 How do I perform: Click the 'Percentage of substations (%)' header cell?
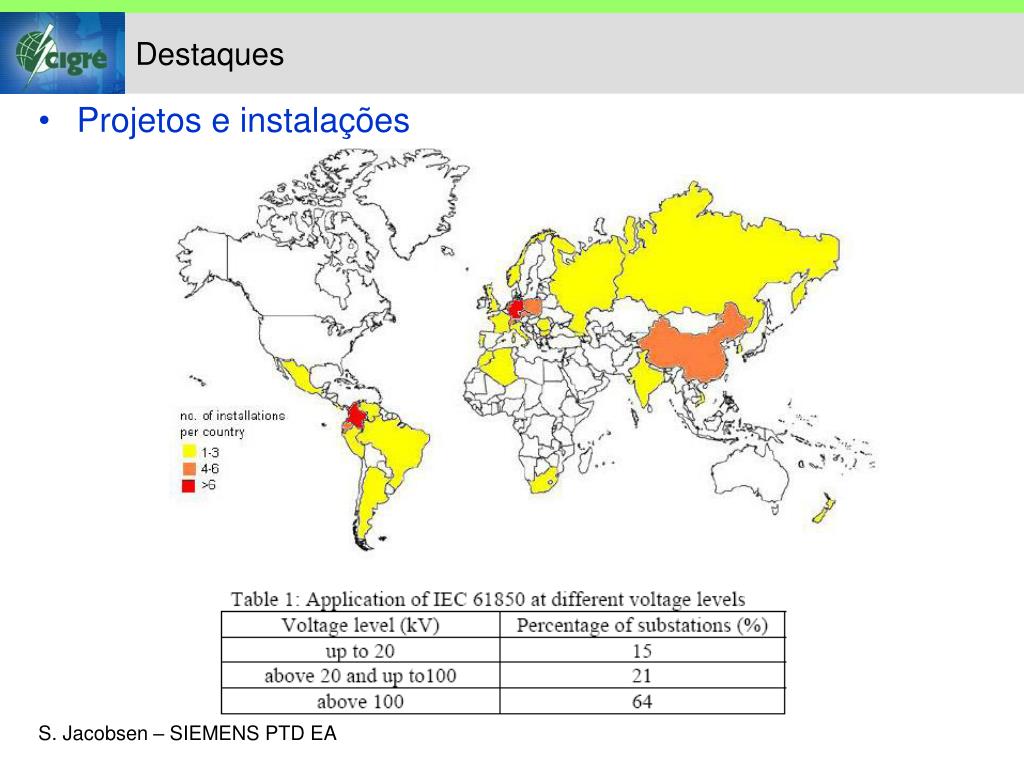642,625
